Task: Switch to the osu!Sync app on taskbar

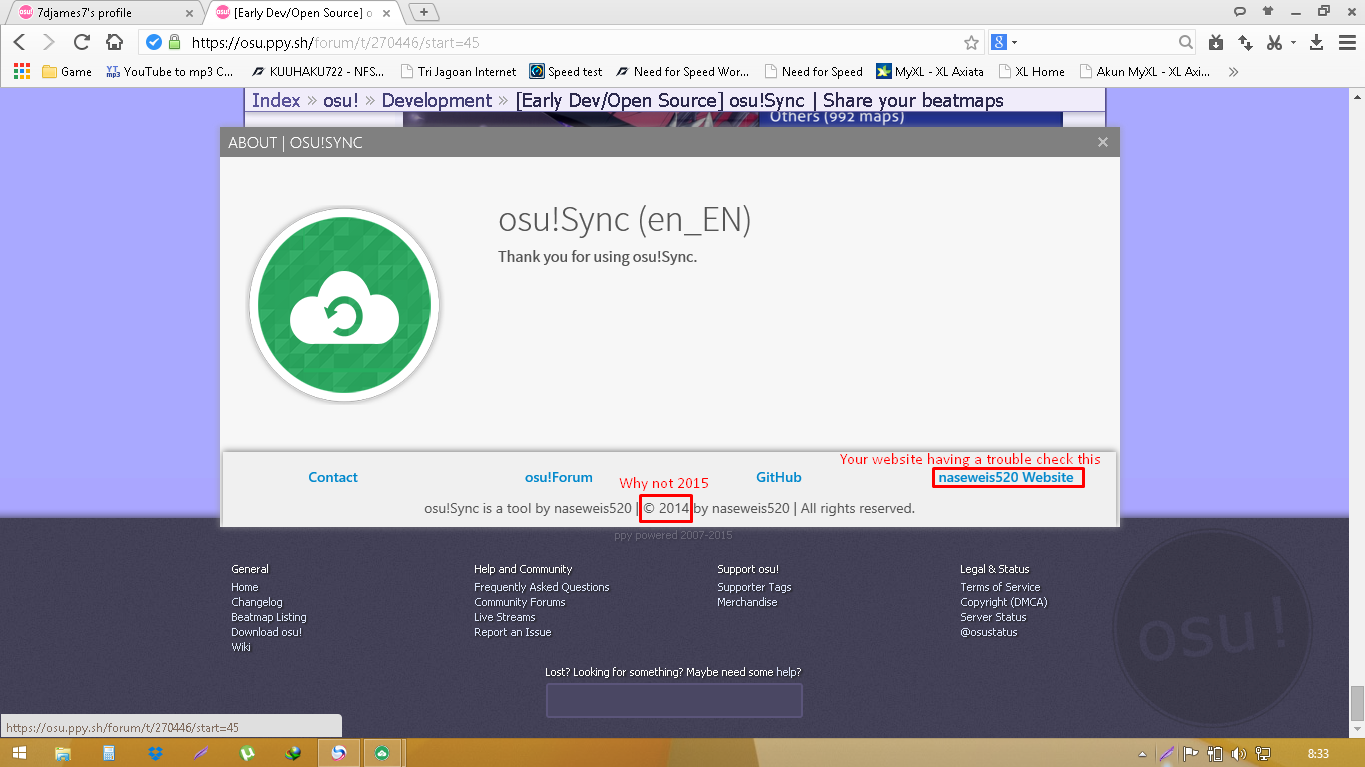Action: 382,753
